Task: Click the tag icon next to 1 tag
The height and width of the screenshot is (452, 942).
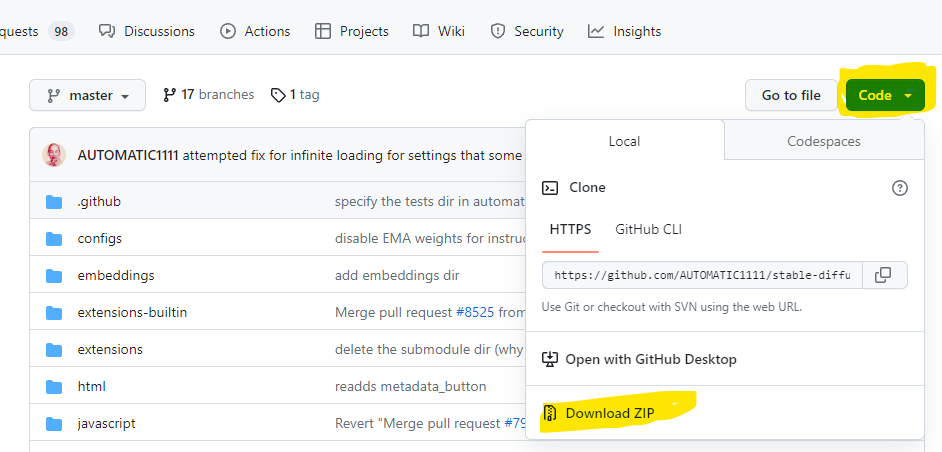Action: click(278, 95)
